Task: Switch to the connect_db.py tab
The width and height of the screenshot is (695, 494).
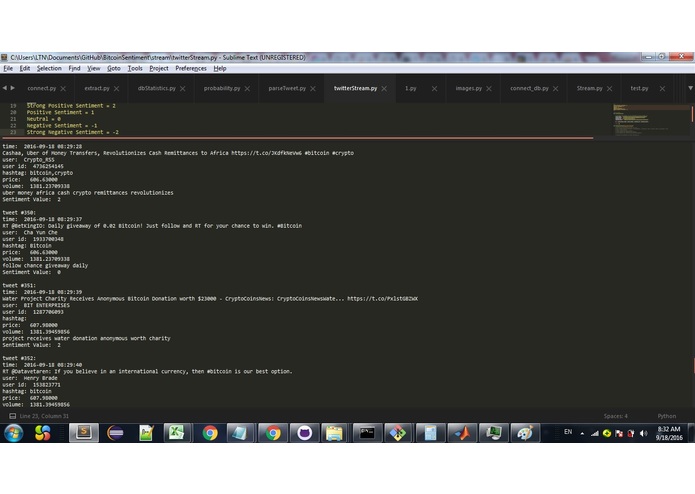Action: coord(529,88)
